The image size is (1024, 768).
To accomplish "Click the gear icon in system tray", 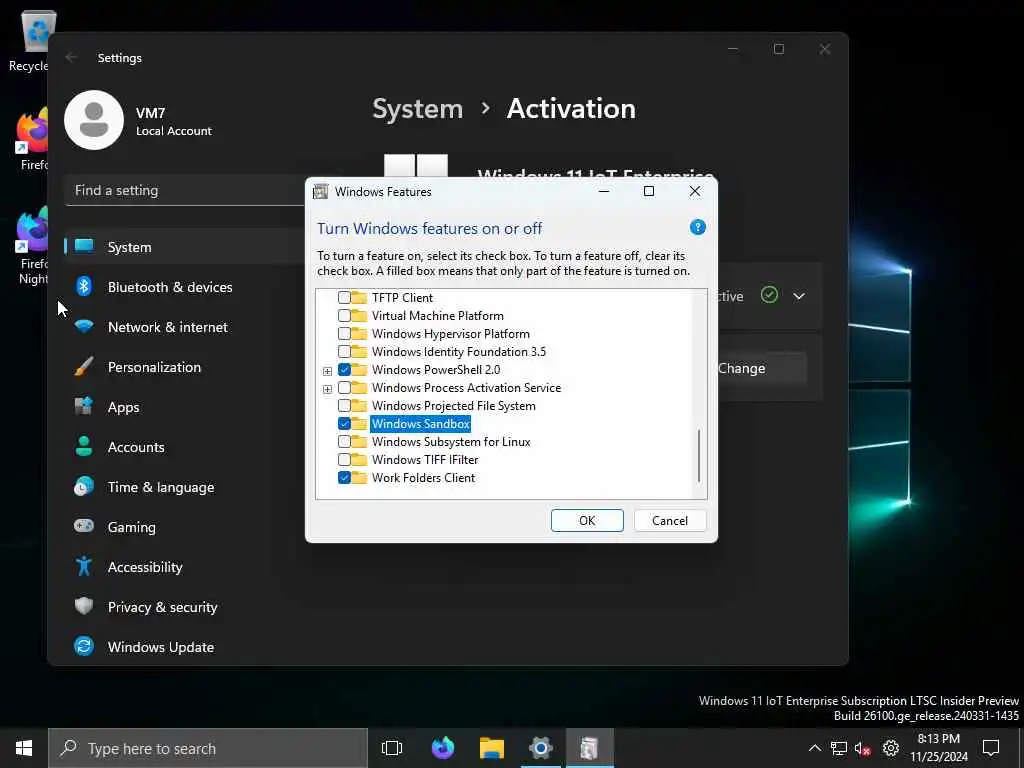I will [x=891, y=748].
